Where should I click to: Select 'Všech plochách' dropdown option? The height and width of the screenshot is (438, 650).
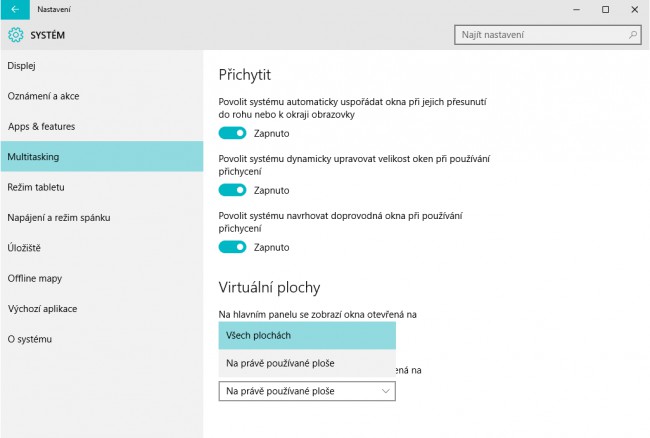pos(307,335)
